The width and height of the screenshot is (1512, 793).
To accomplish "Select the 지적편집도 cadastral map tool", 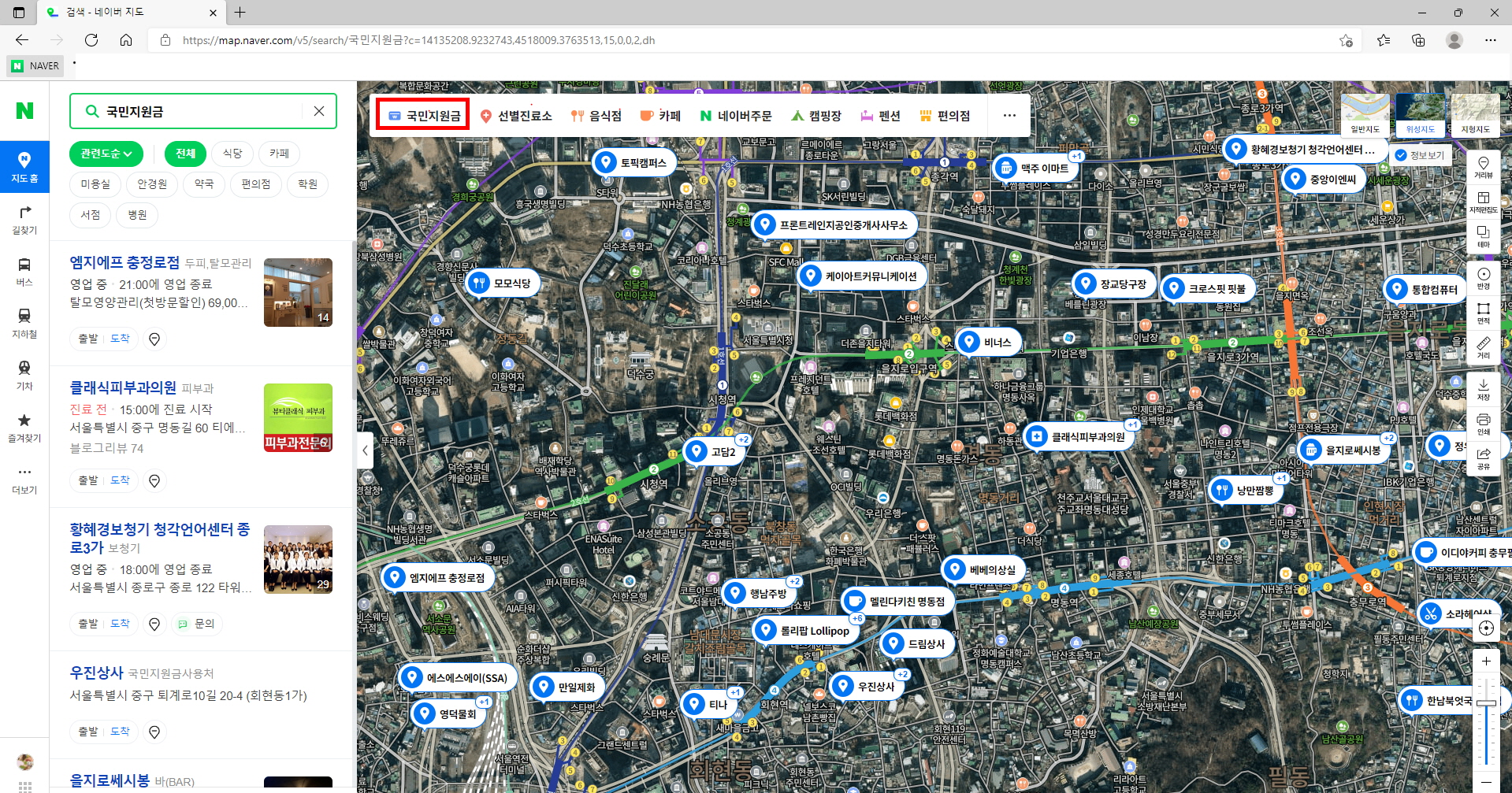I will (1483, 202).
